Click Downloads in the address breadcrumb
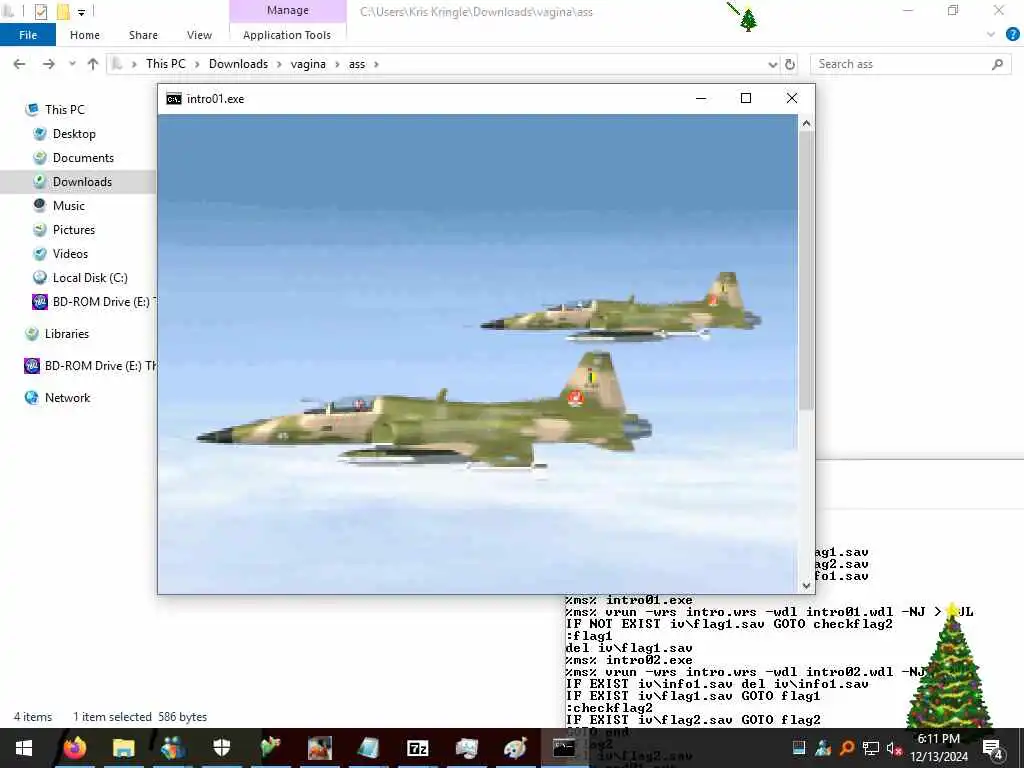Image resolution: width=1024 pixels, height=768 pixels. click(x=238, y=64)
